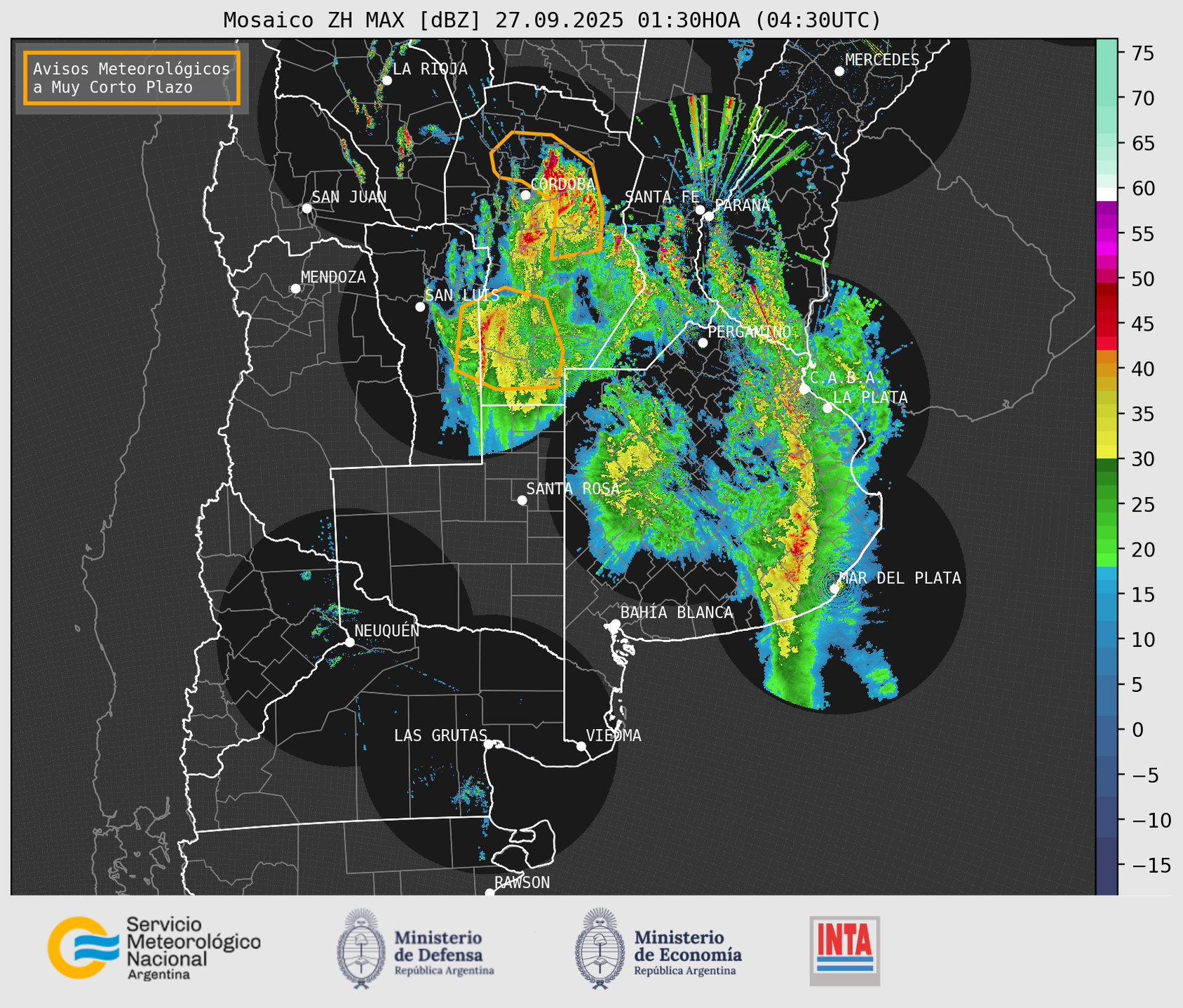This screenshot has width=1183, height=1008.
Task: Click the 45 dBZ red band on colorbar
Action: 1106,325
